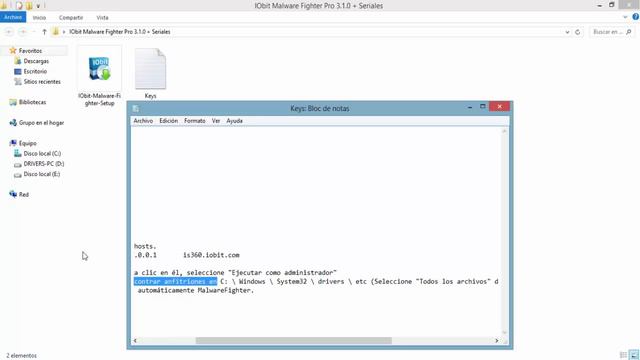Switch to the Vista ribbon tab

point(102,18)
